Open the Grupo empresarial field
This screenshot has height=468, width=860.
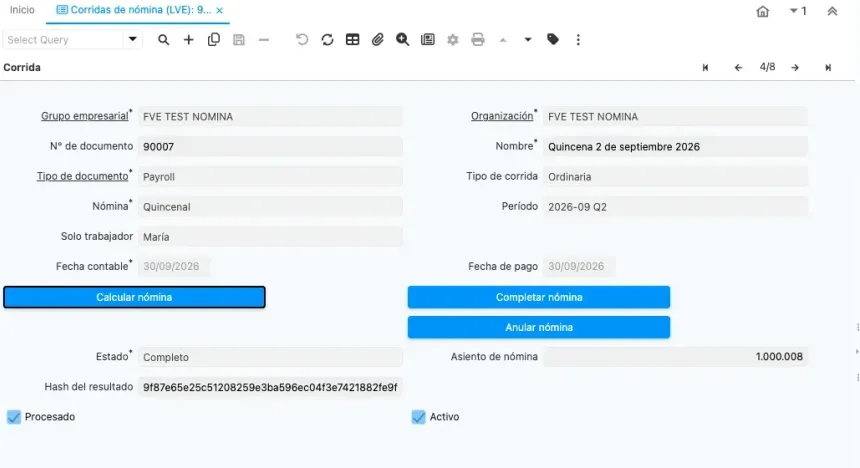click(270, 116)
